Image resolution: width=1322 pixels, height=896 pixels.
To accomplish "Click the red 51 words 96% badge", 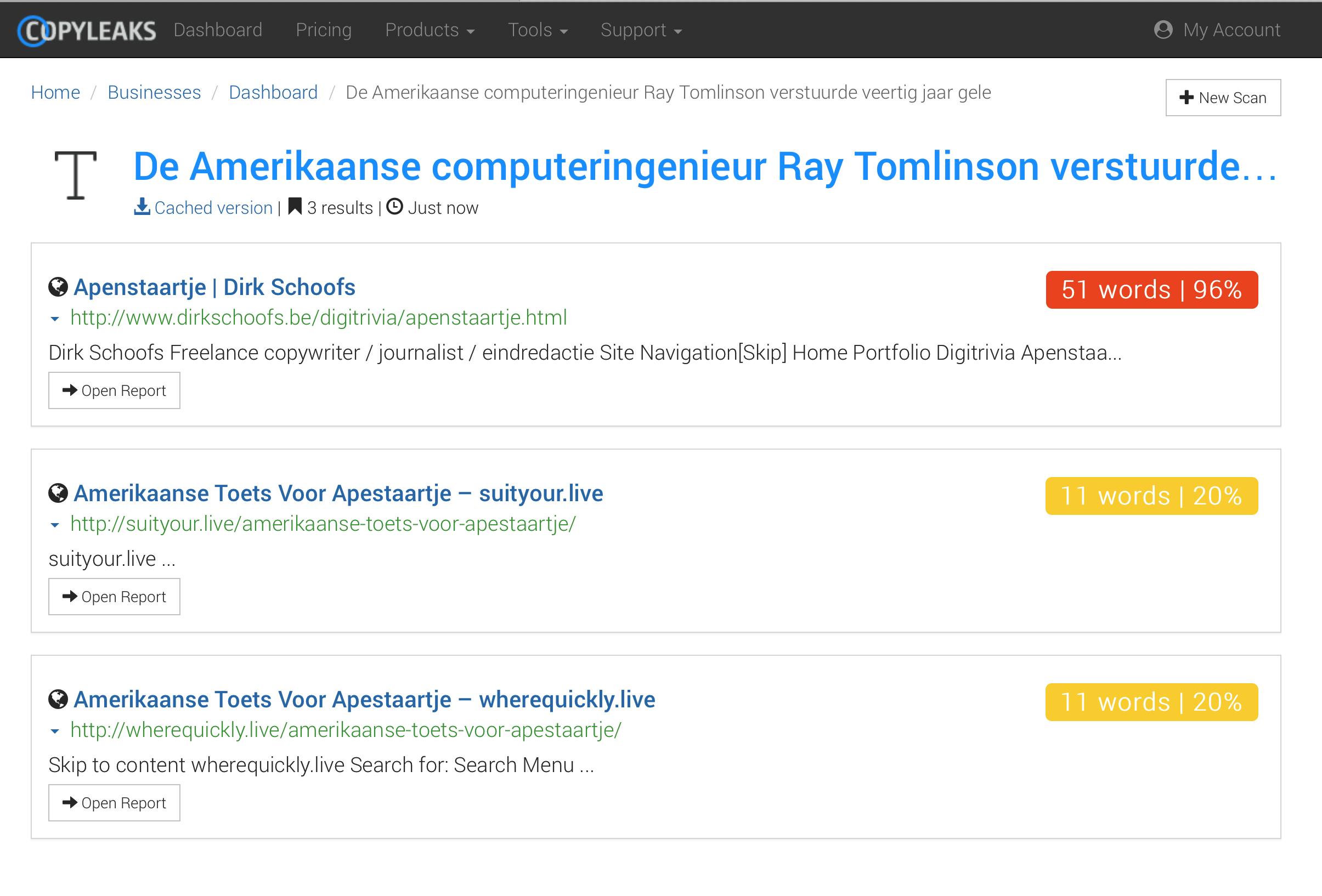I will [1151, 290].
